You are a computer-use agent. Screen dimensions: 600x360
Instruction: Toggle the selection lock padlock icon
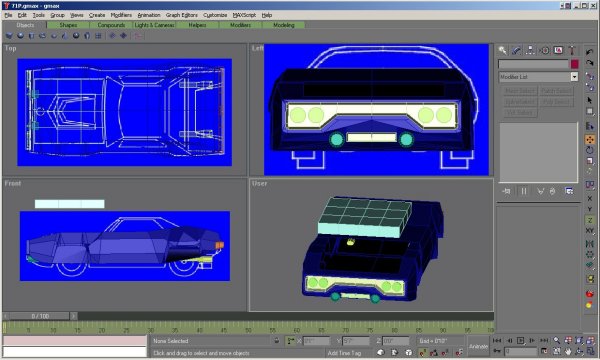276,340
